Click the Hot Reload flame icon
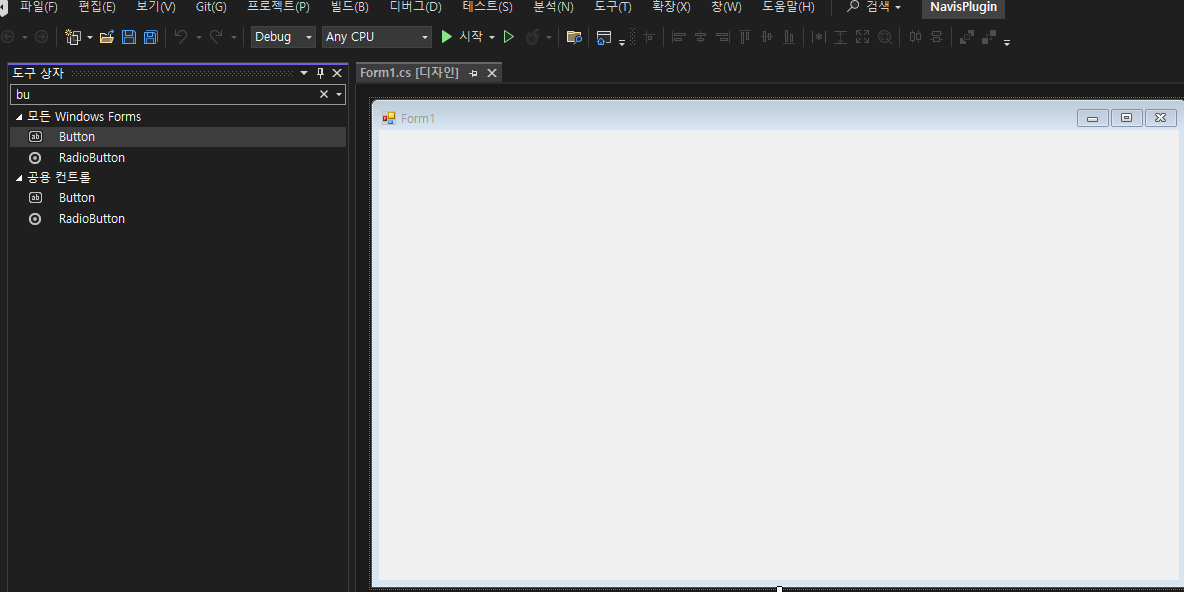The height and width of the screenshot is (592, 1184). tap(536, 36)
